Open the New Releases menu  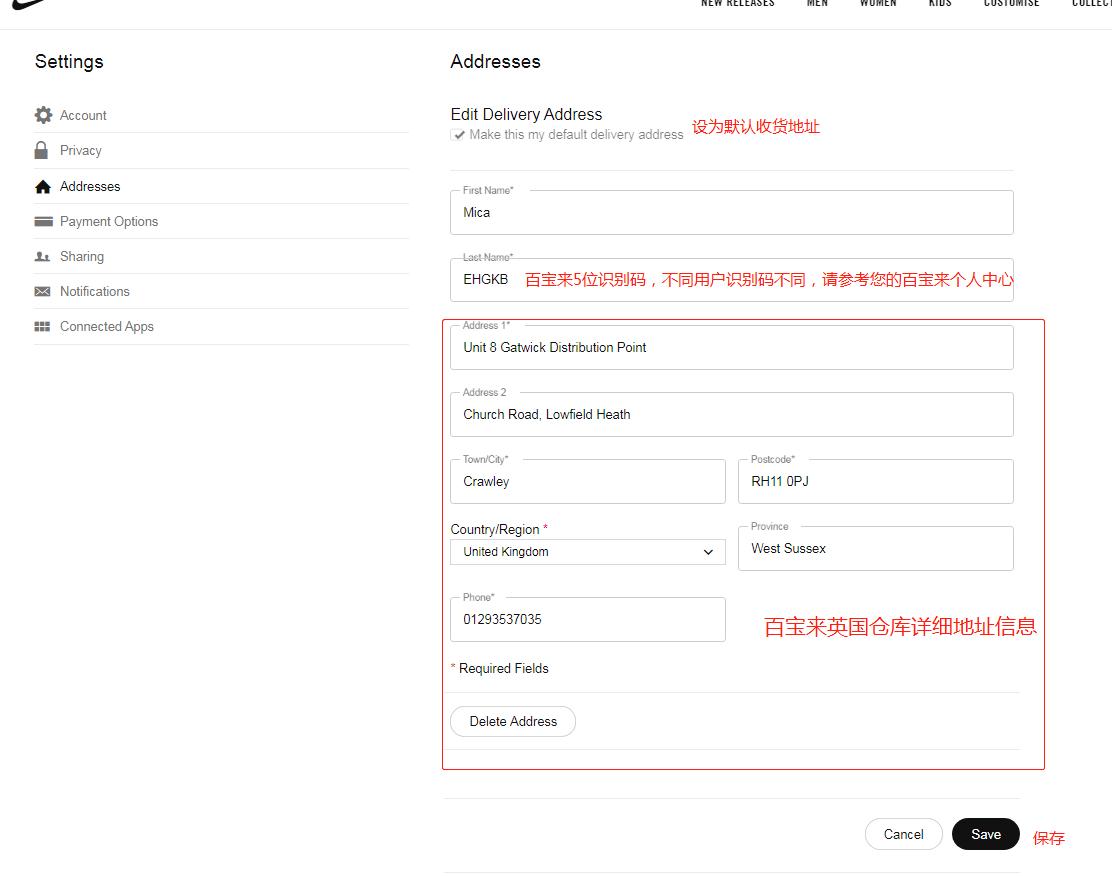[x=737, y=4]
